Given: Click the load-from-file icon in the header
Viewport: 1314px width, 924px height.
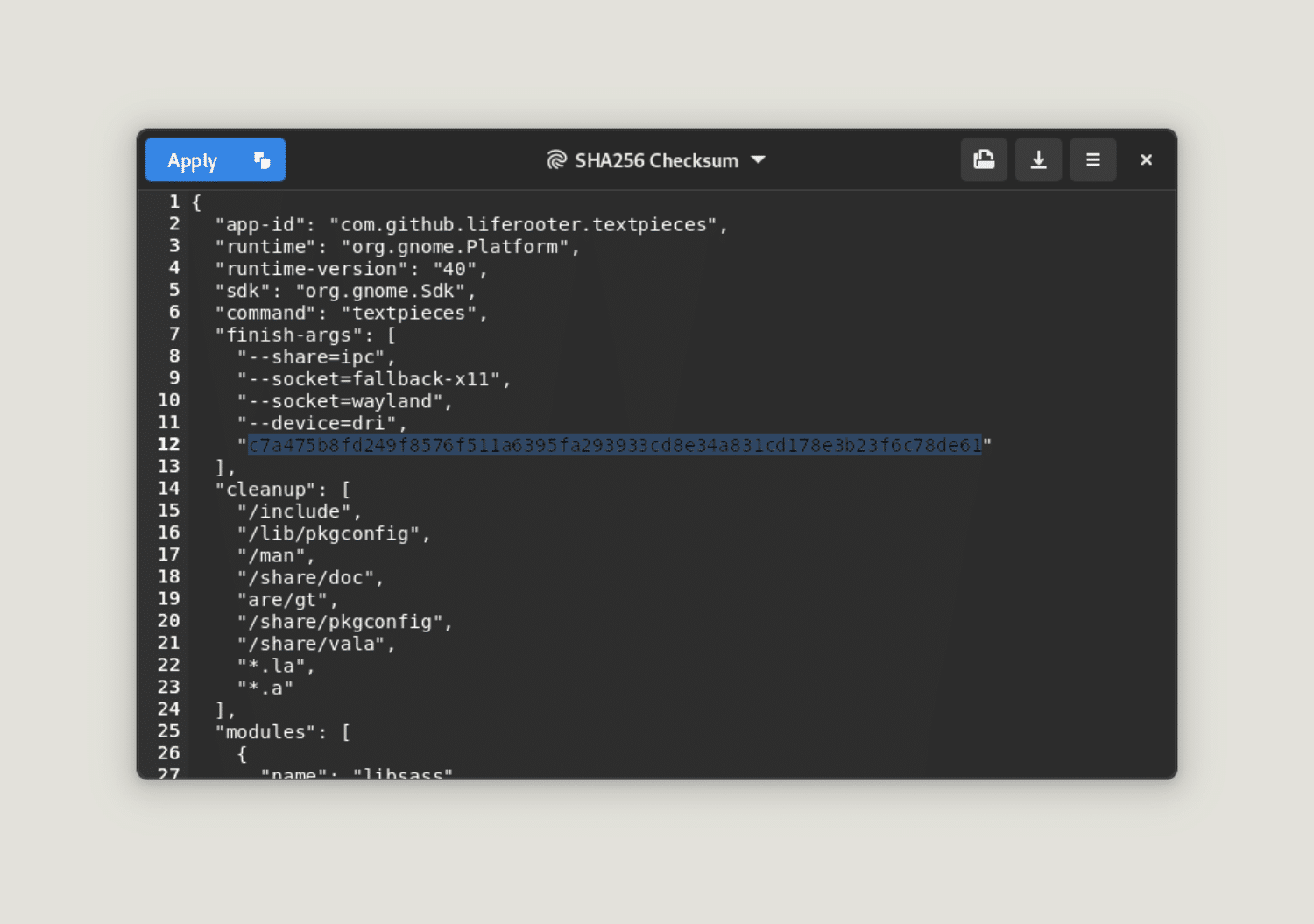Looking at the screenshot, I should (x=984, y=159).
